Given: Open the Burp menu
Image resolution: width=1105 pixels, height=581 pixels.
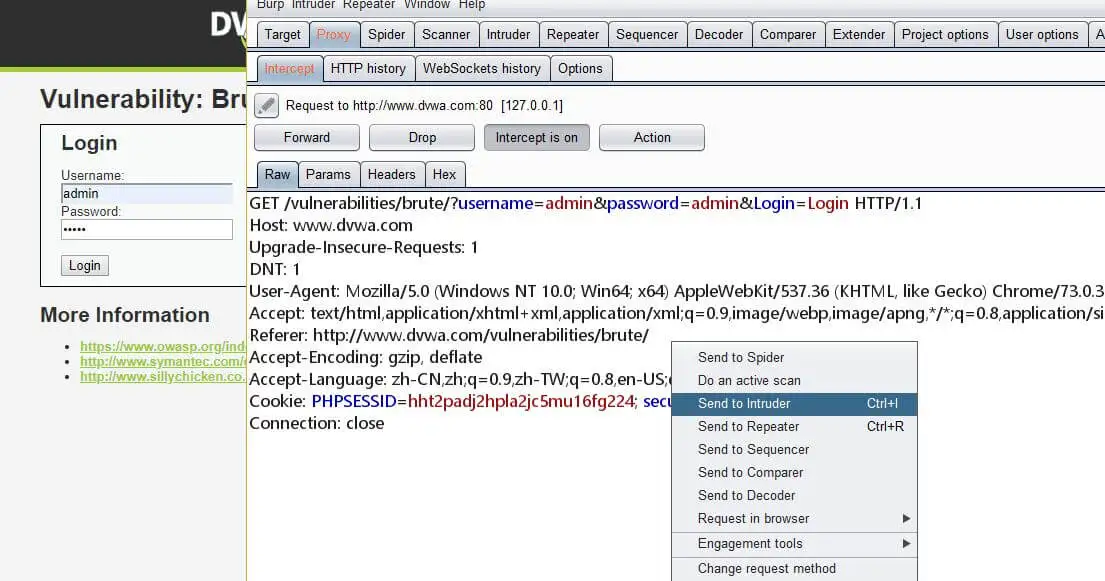Looking at the screenshot, I should tap(271, 5).
